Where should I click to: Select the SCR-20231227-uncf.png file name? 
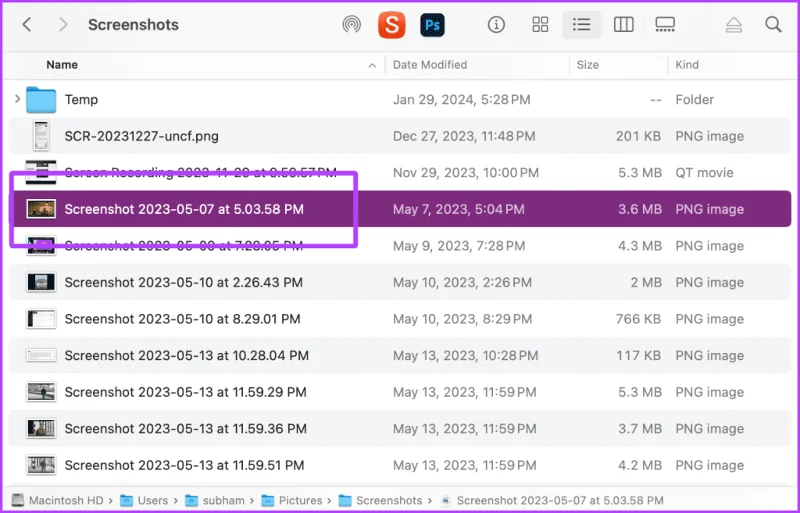(x=141, y=136)
